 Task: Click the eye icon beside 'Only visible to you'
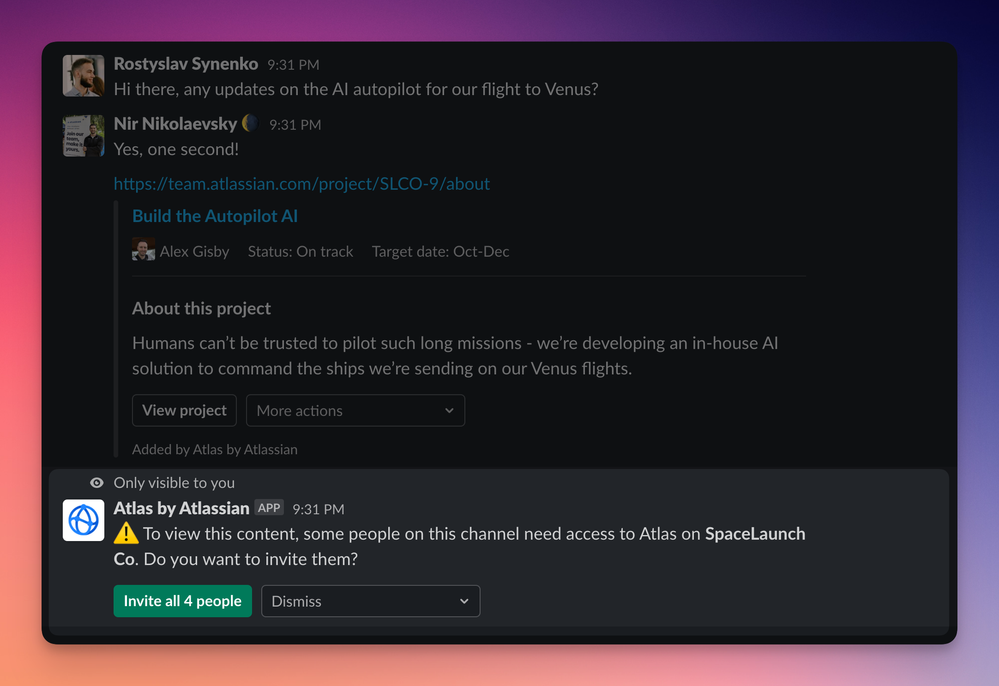coord(96,482)
